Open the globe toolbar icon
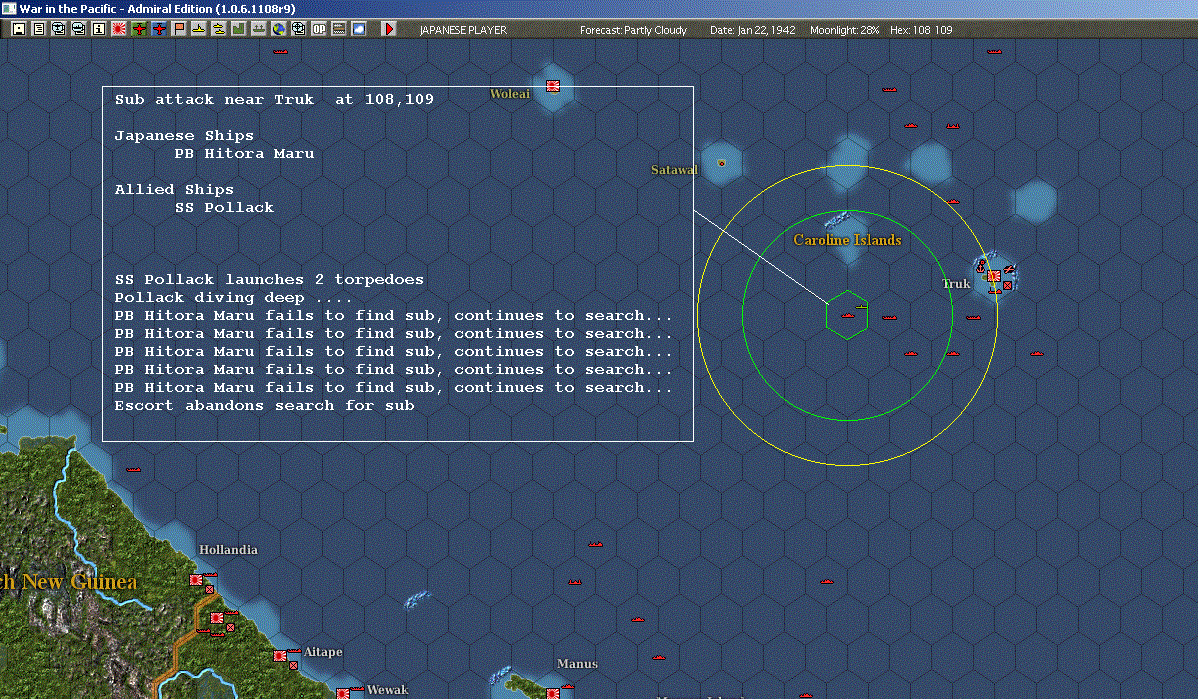The width and height of the screenshot is (1198, 699). point(279,29)
